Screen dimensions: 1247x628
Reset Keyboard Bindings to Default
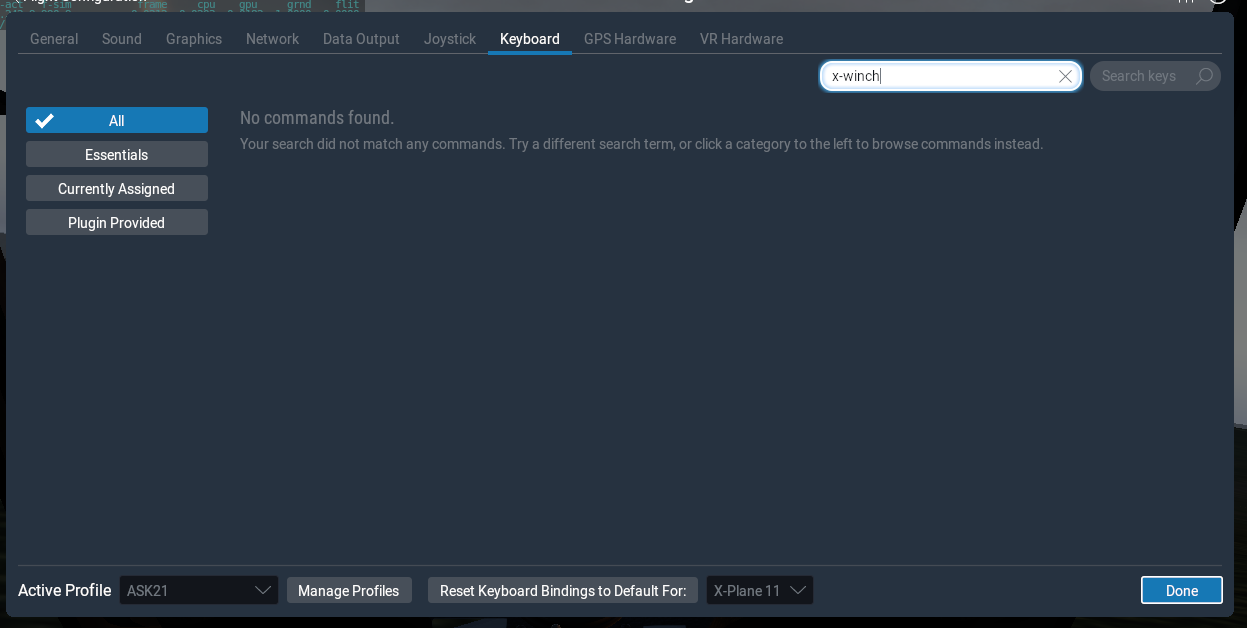point(562,590)
